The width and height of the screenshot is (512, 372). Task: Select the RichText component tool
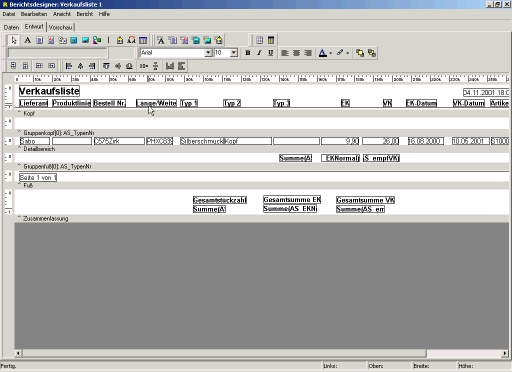(51, 40)
